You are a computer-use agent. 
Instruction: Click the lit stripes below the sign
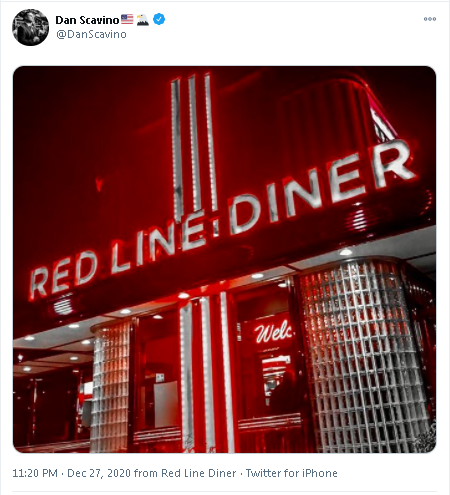pyautogui.click(x=207, y=372)
